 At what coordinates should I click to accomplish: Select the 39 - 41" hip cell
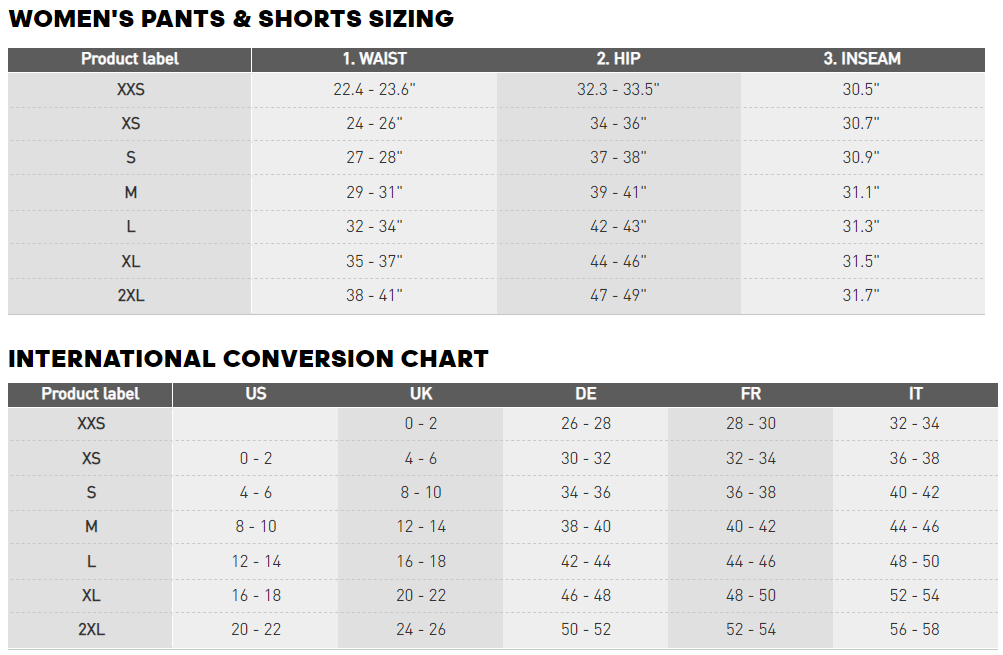618,193
